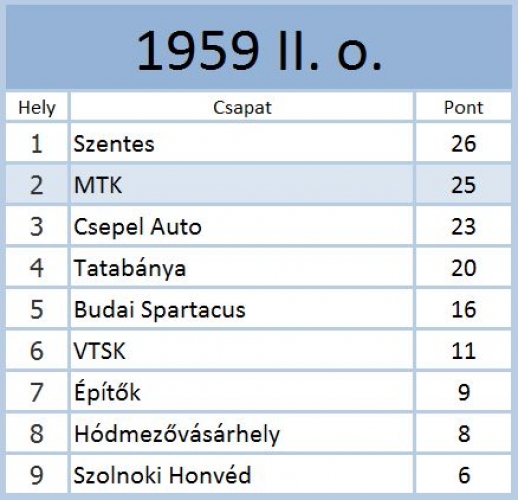Screen dimensions: 518x500
Task: Select the Tatabánya team cell
Action: tap(242, 267)
